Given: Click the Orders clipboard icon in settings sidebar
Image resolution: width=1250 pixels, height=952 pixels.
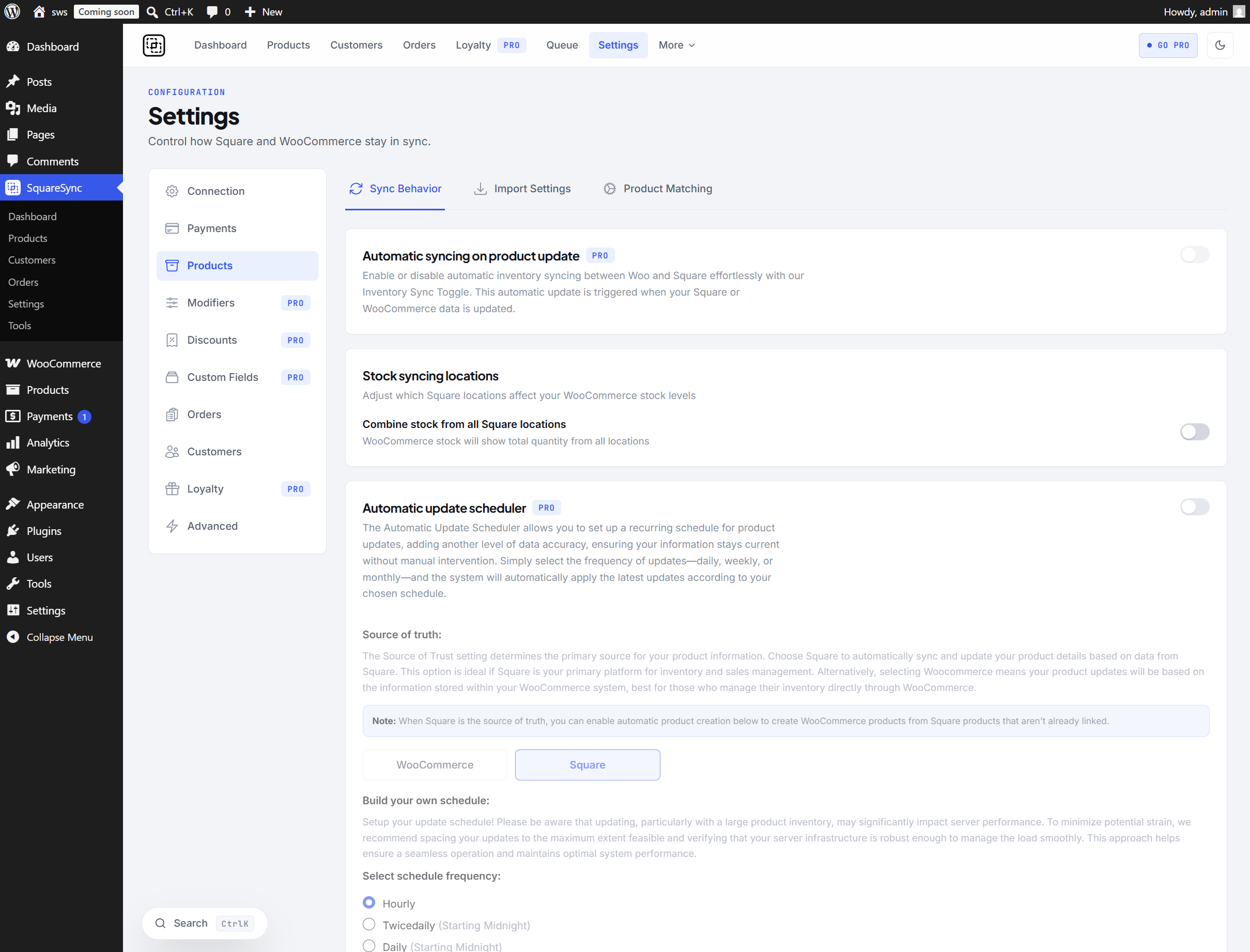Looking at the screenshot, I should click(x=172, y=415).
